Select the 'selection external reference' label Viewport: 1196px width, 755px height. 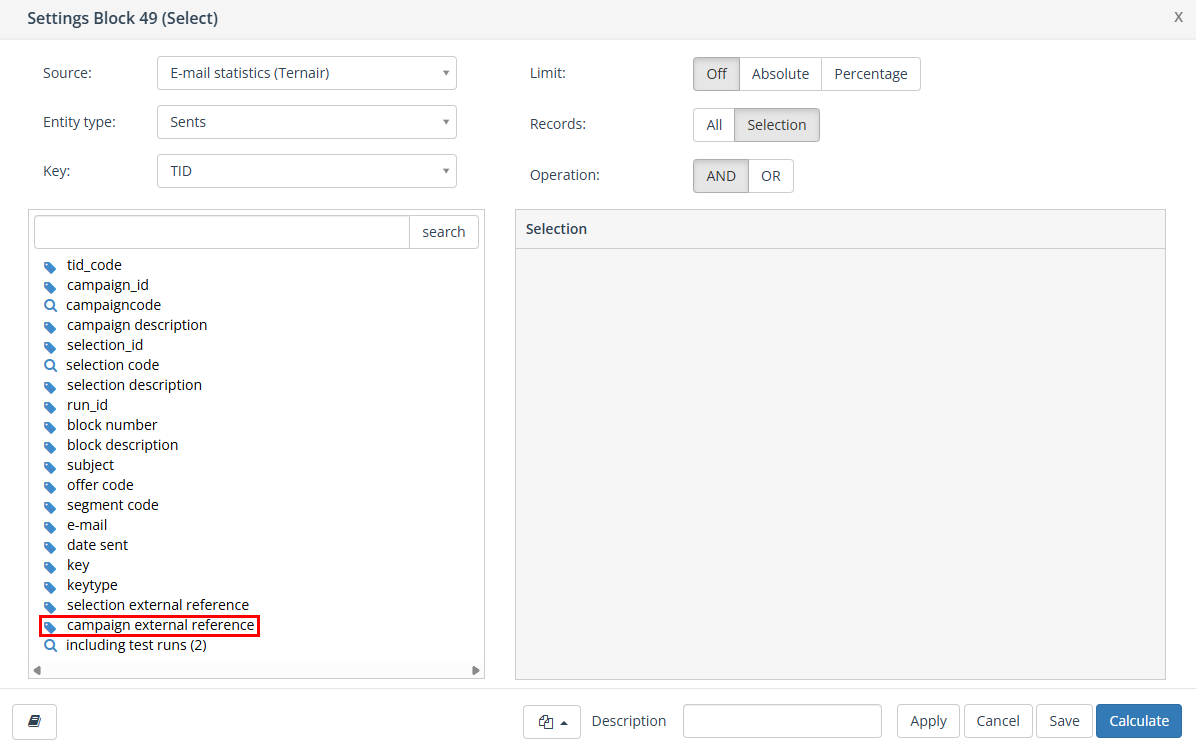point(158,605)
